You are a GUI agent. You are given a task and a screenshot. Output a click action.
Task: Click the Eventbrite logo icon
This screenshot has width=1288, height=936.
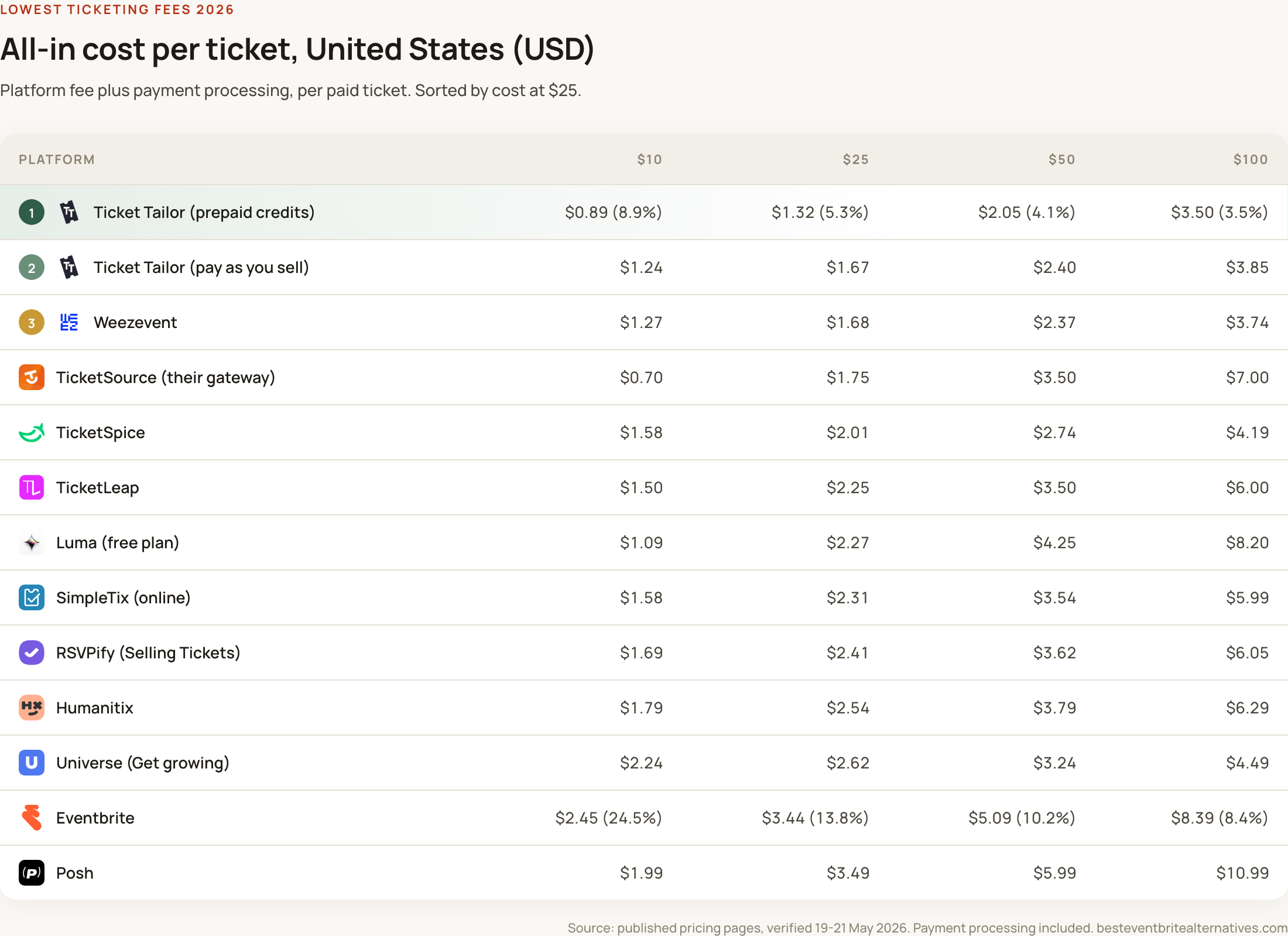pyautogui.click(x=32, y=818)
